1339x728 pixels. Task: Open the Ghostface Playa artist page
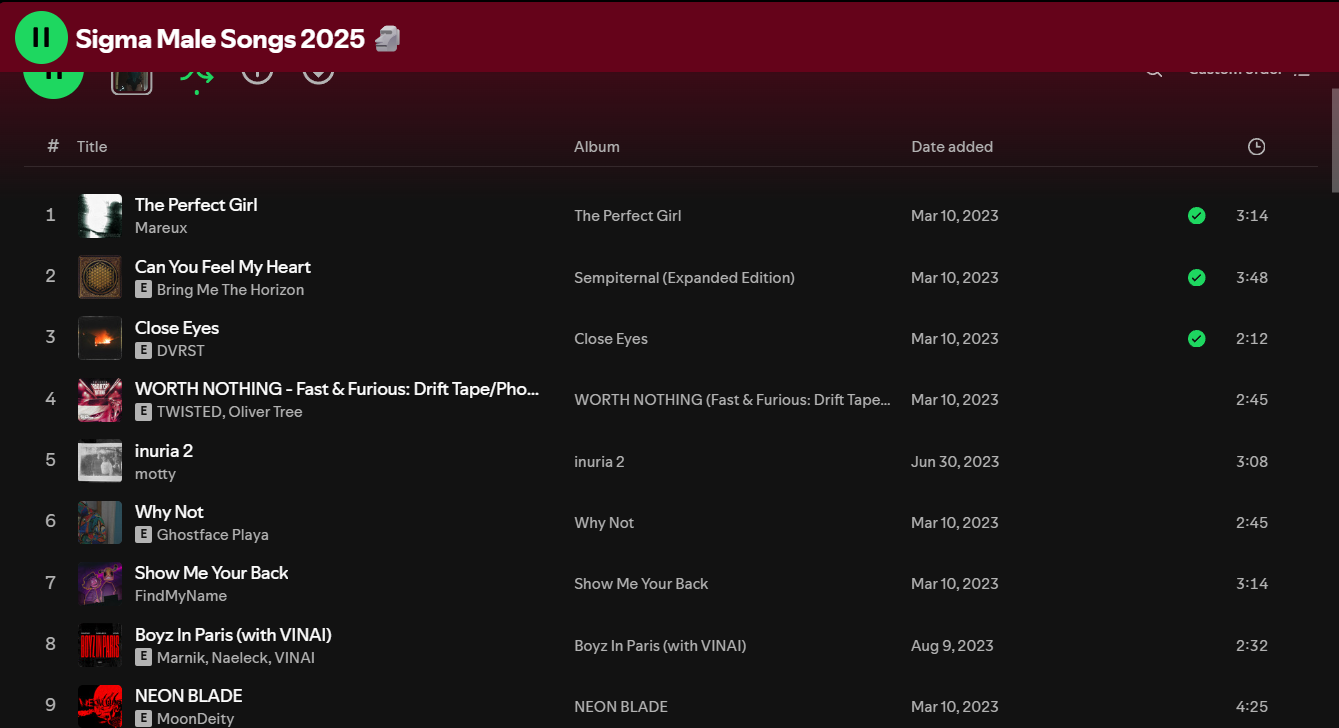click(212, 535)
